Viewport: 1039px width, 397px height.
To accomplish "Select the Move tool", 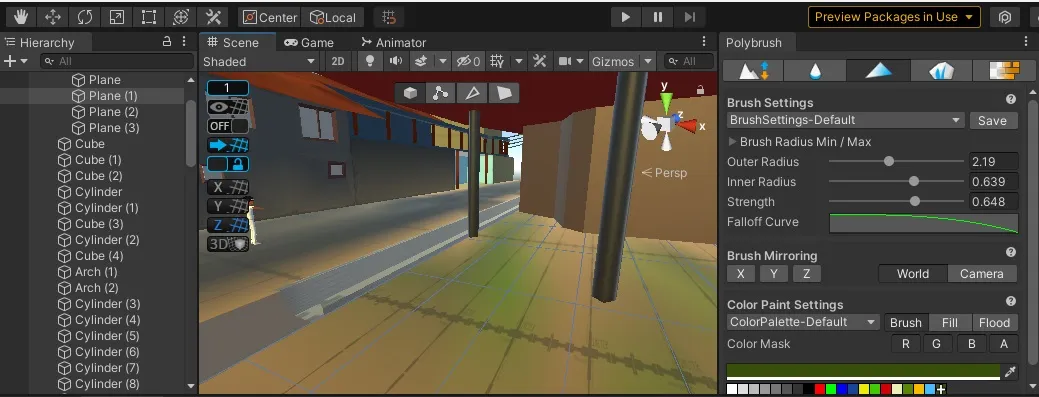I will click(53, 17).
